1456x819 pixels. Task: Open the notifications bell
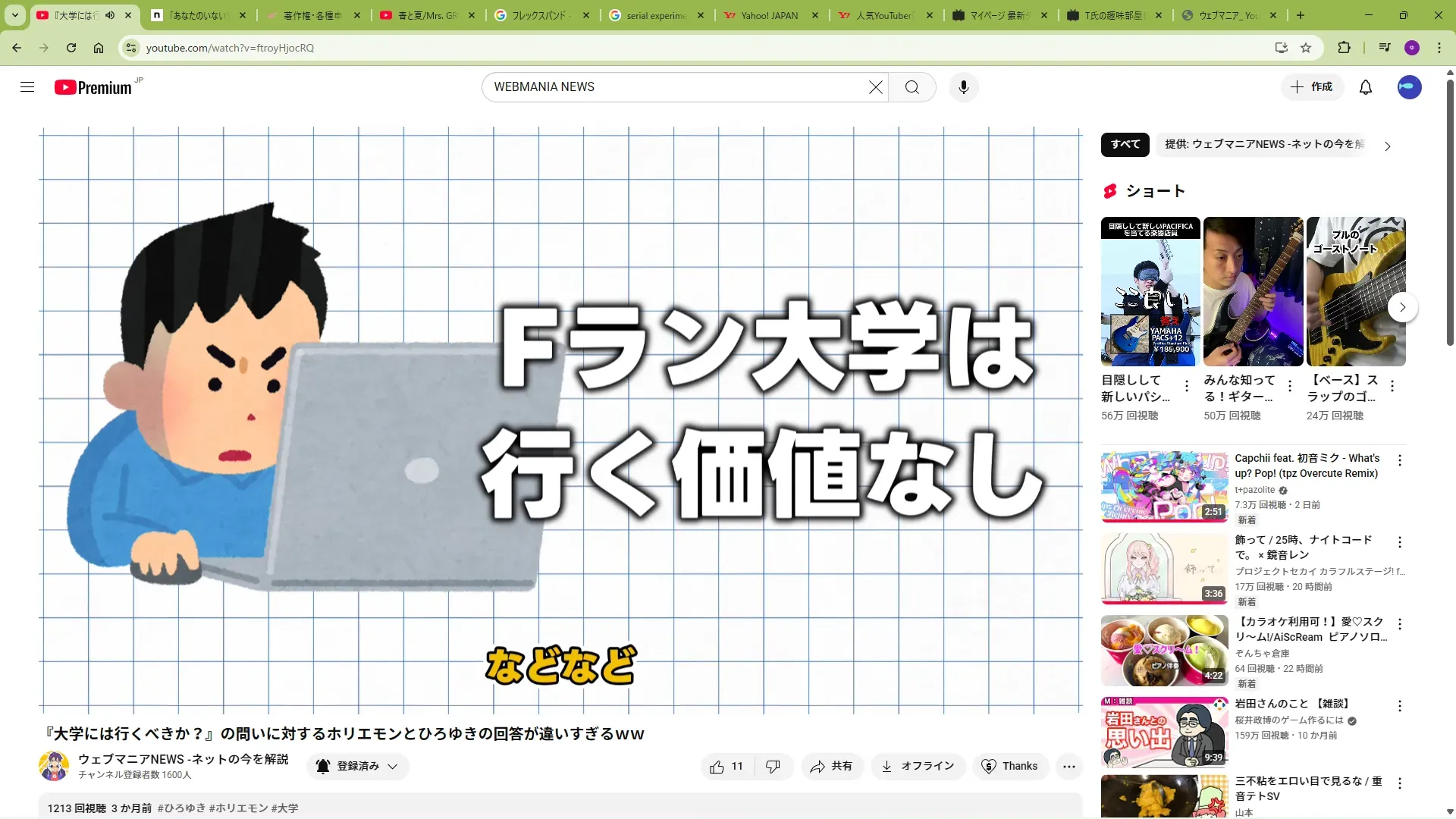(1365, 87)
